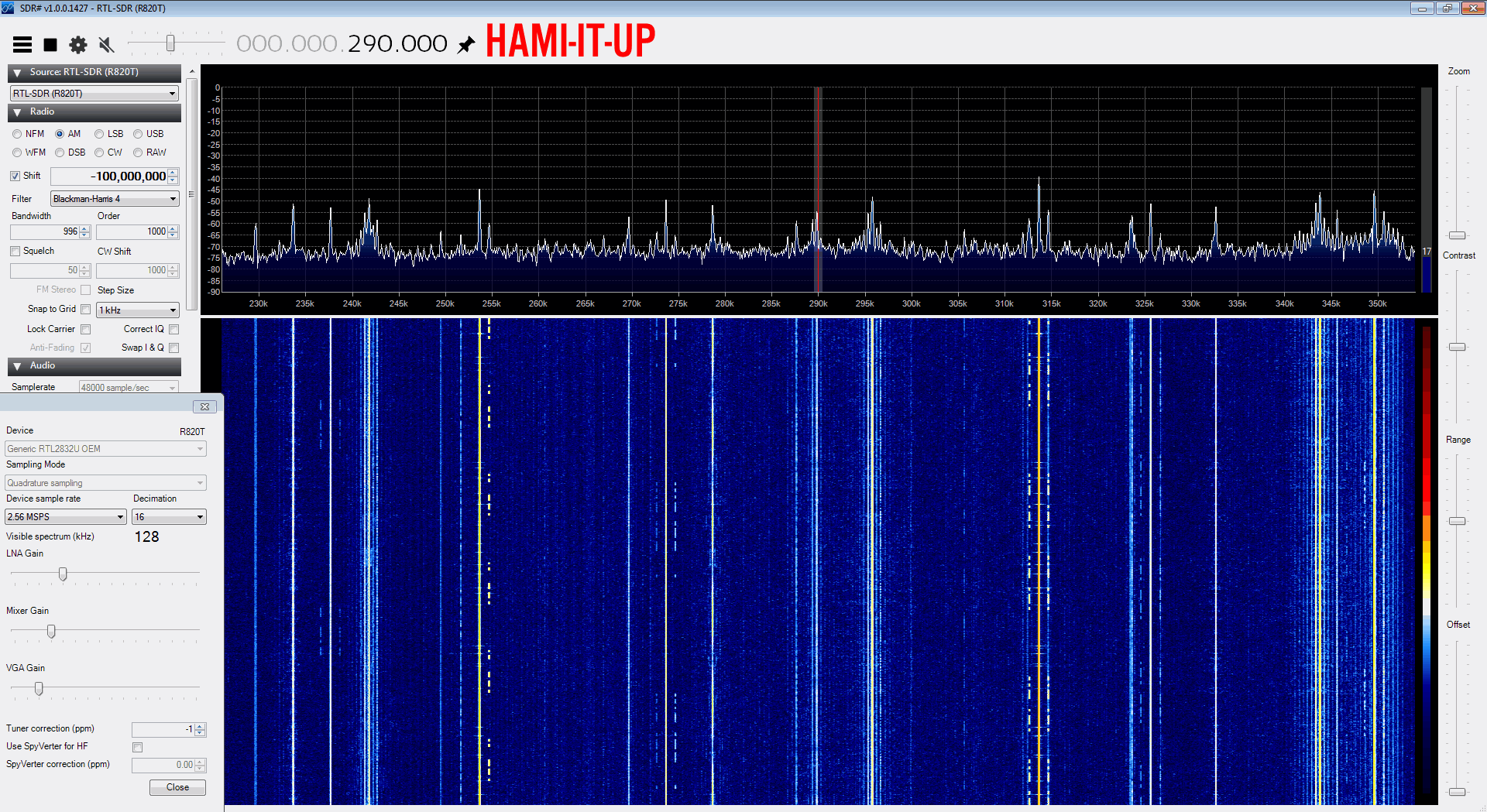Enable Swap I & Q checkbox
This screenshot has height=812, width=1487.
174,348
